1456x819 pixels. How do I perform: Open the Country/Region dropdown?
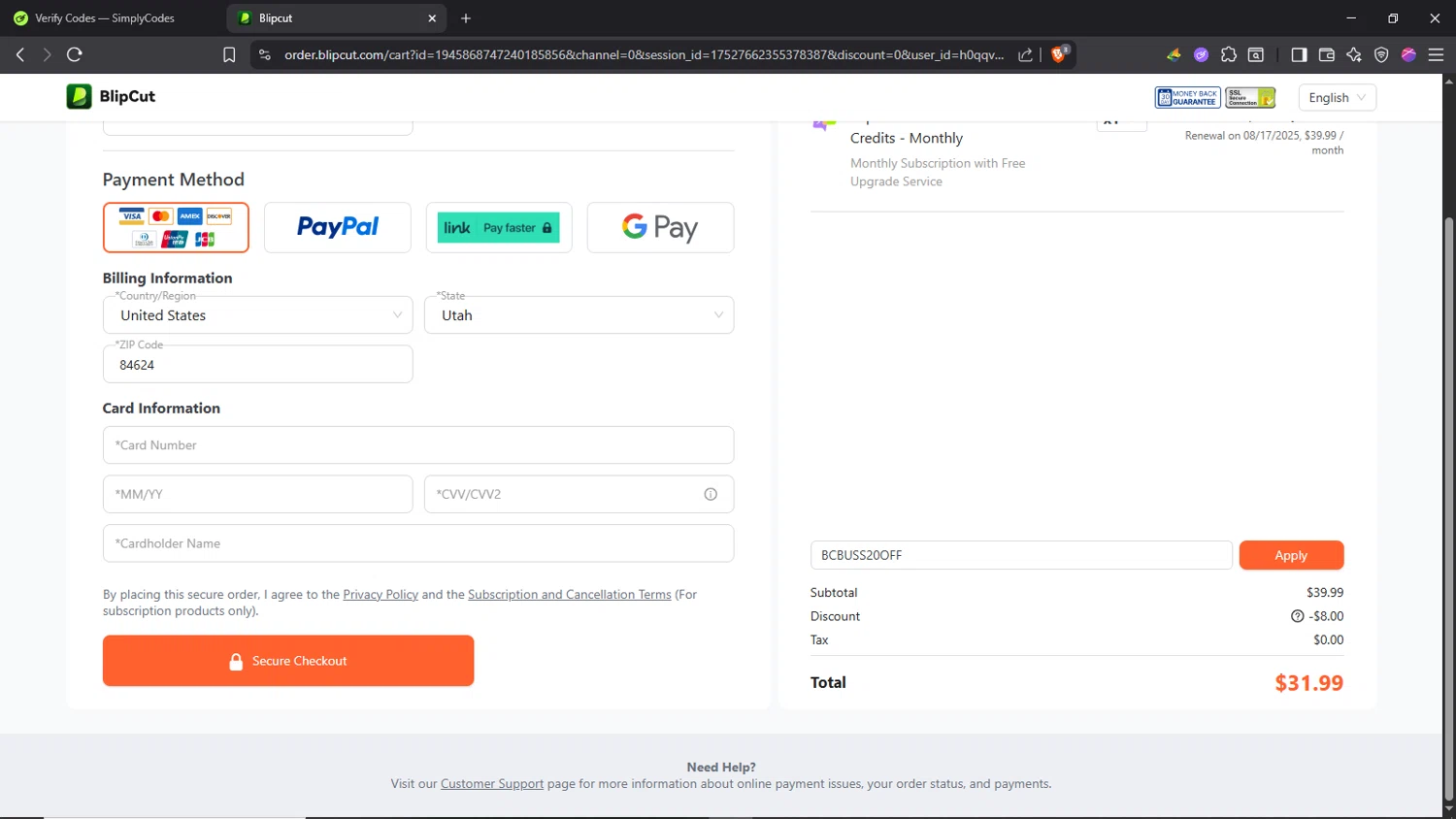[258, 315]
